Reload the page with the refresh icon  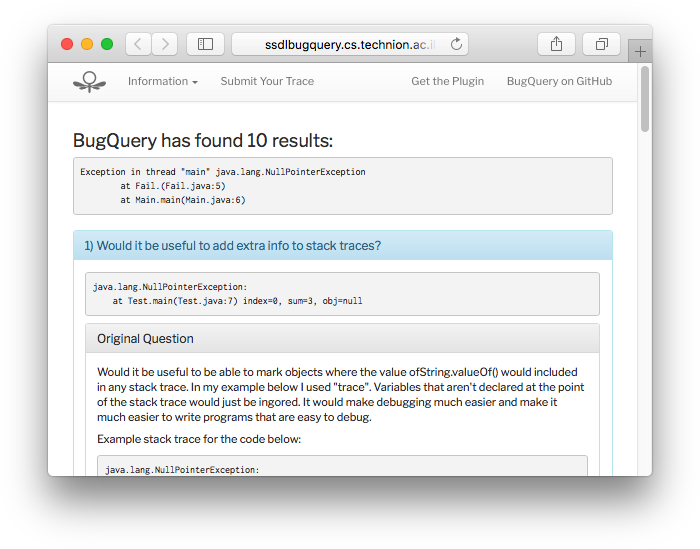pos(456,44)
